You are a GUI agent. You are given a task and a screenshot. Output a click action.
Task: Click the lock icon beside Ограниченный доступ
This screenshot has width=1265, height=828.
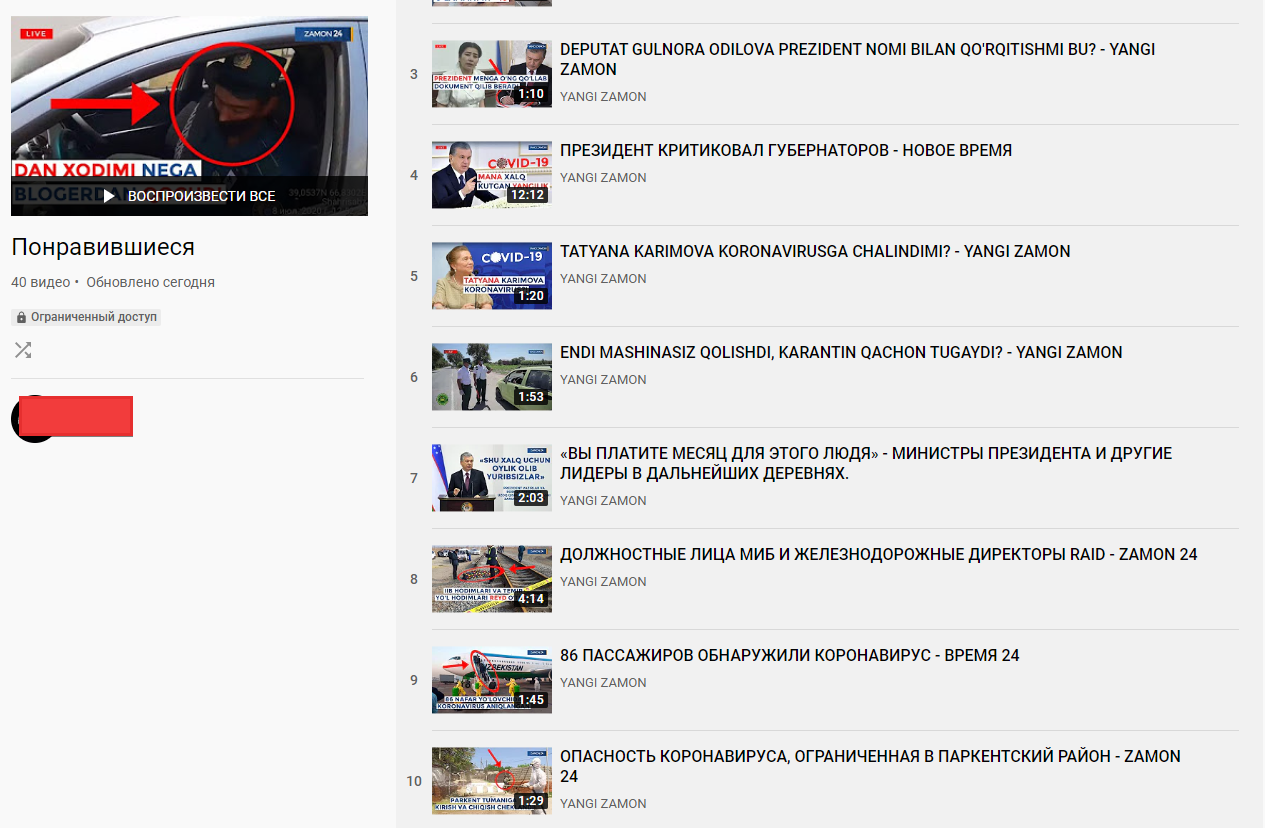[x=22, y=317]
